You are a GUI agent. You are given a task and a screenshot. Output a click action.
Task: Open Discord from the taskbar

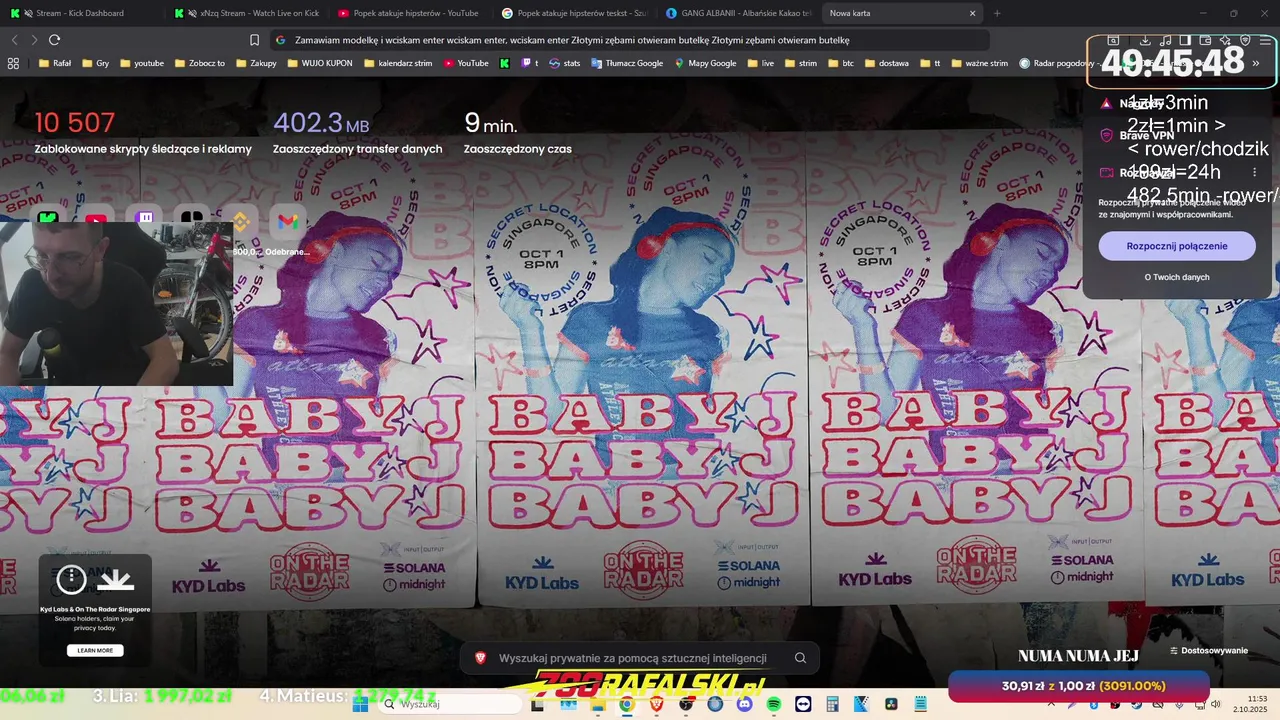[745, 704]
